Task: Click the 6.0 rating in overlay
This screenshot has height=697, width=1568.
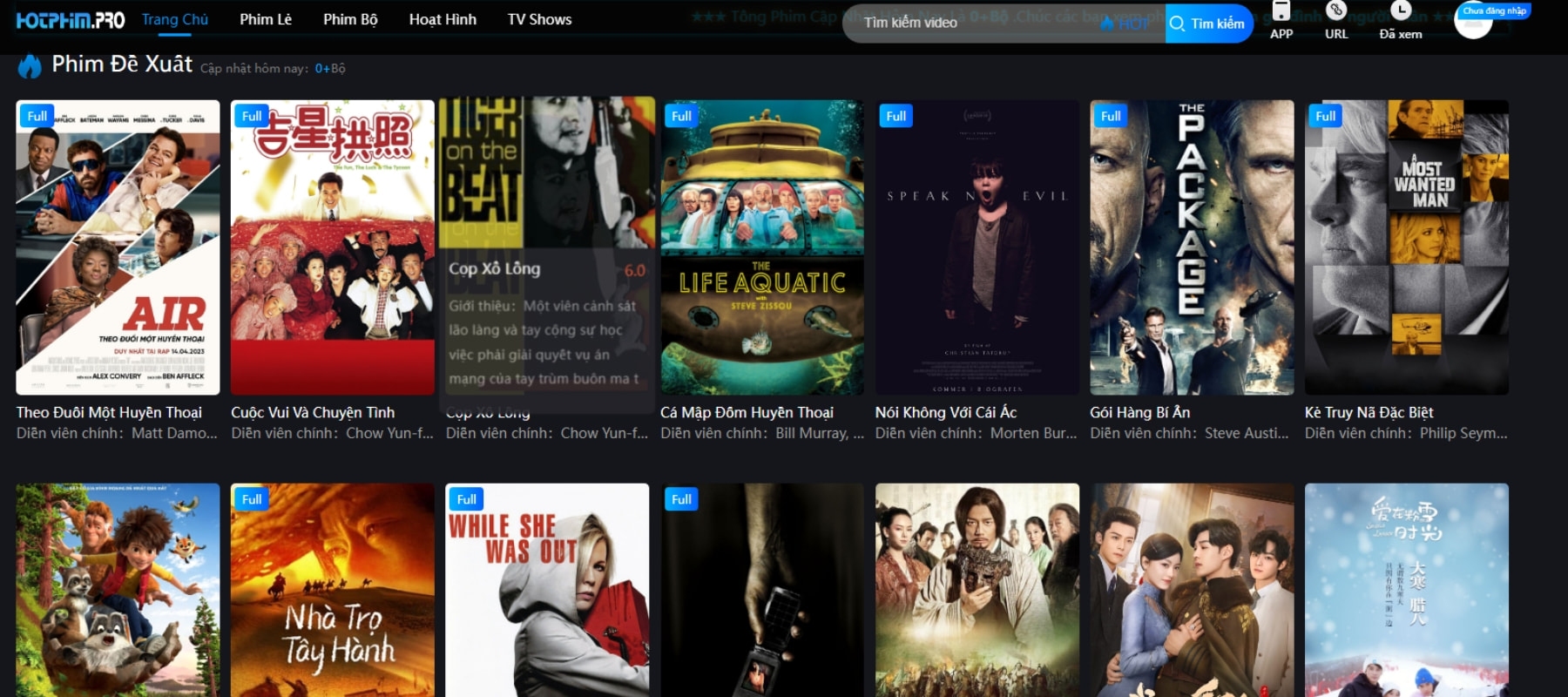Action: tap(635, 271)
